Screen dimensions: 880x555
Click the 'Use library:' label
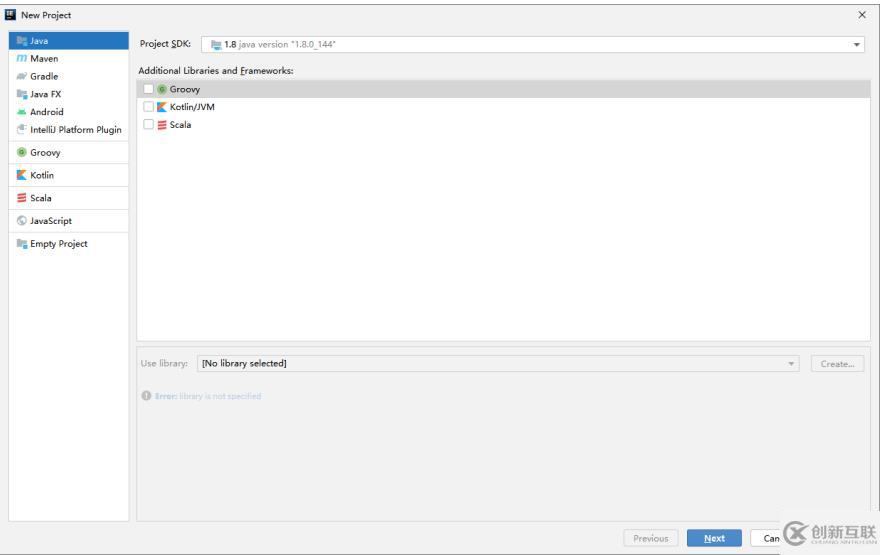point(164,364)
